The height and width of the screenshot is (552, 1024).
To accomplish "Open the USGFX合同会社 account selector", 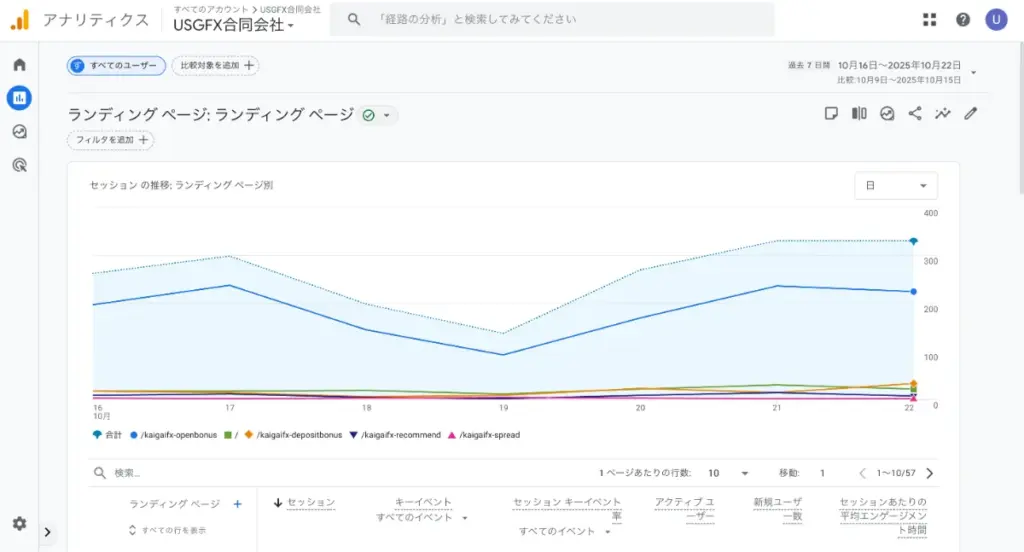I will [234, 25].
